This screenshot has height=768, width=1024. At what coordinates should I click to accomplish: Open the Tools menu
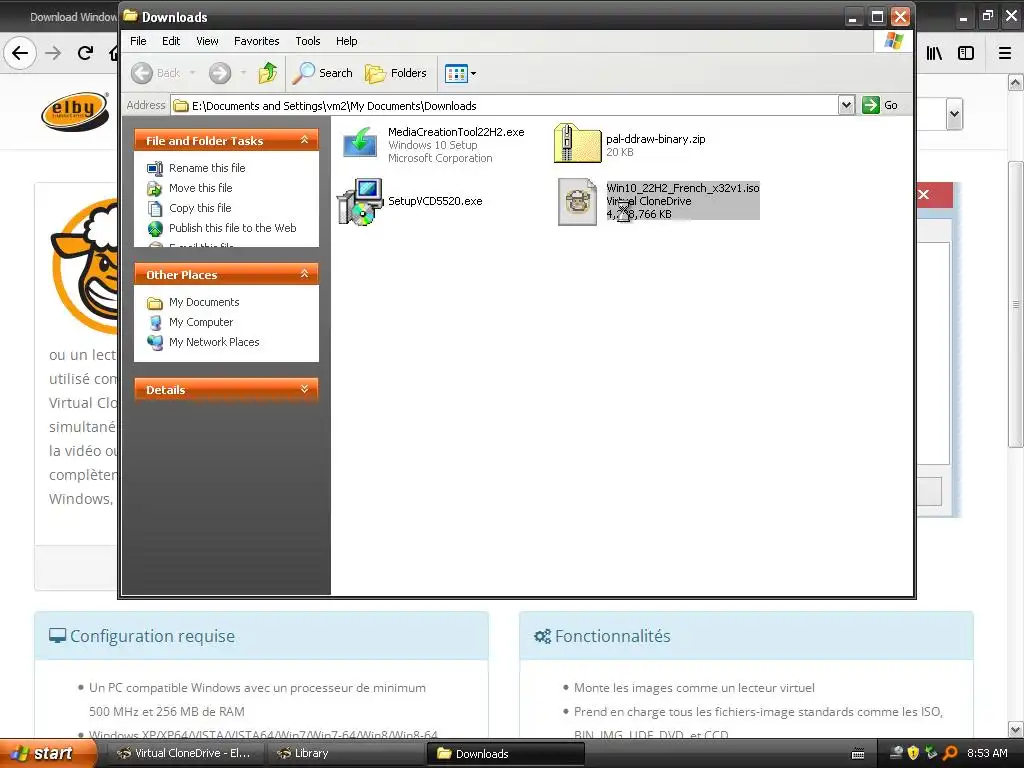point(308,41)
